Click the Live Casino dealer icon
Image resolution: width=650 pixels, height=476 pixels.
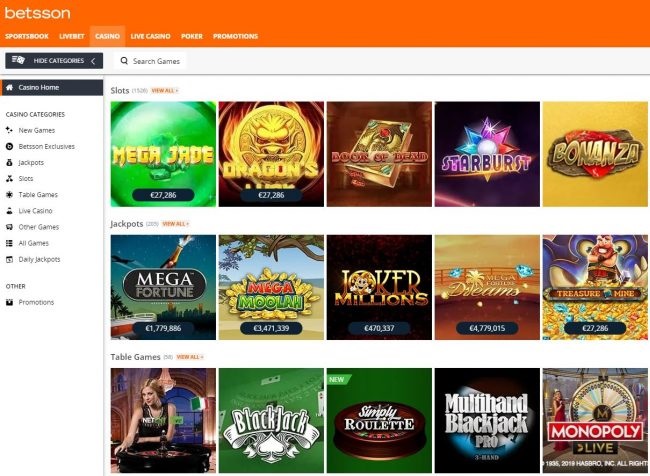tap(9, 211)
